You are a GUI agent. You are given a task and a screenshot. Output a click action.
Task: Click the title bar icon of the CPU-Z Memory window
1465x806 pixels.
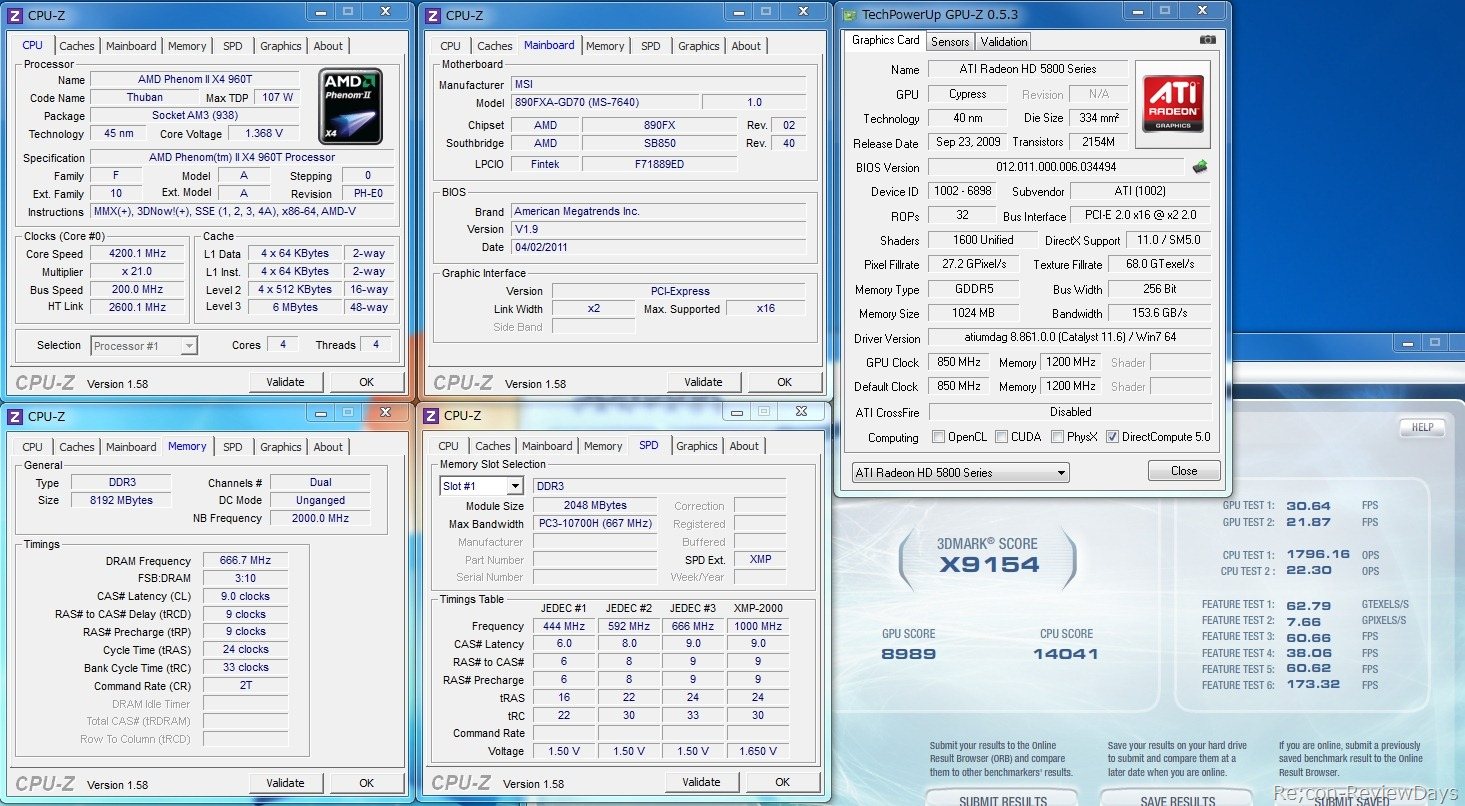pos(14,416)
